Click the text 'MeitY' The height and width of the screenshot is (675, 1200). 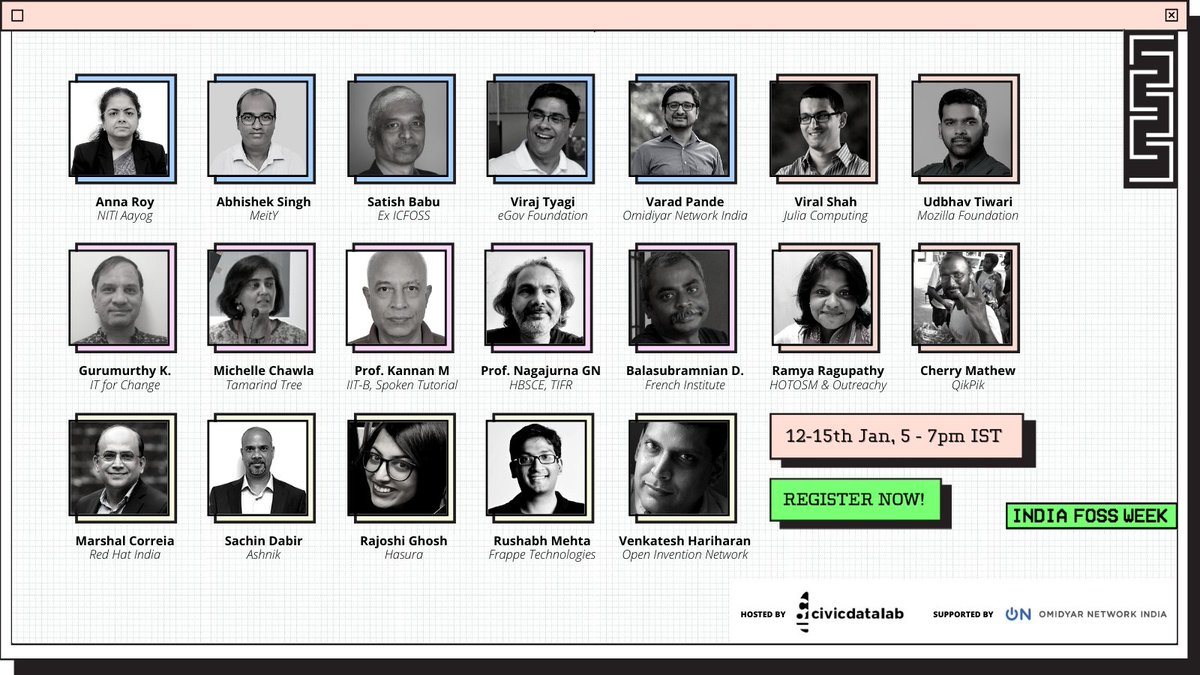[x=263, y=216]
